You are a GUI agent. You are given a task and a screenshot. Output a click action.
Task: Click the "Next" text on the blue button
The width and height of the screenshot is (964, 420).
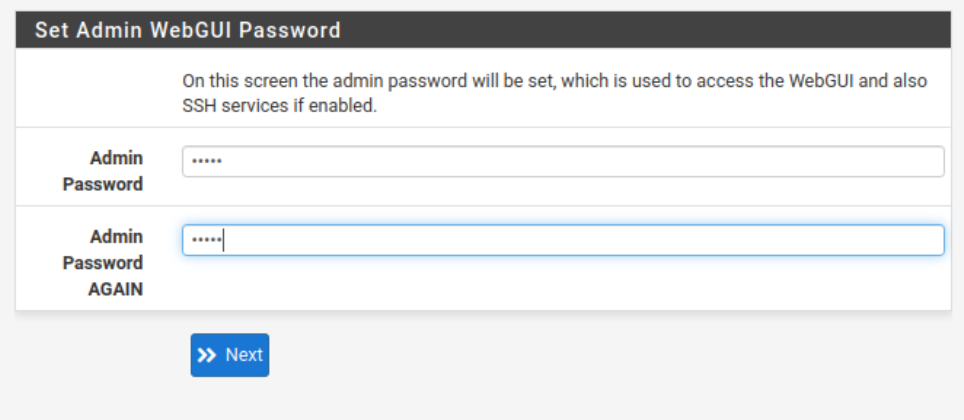click(244, 355)
